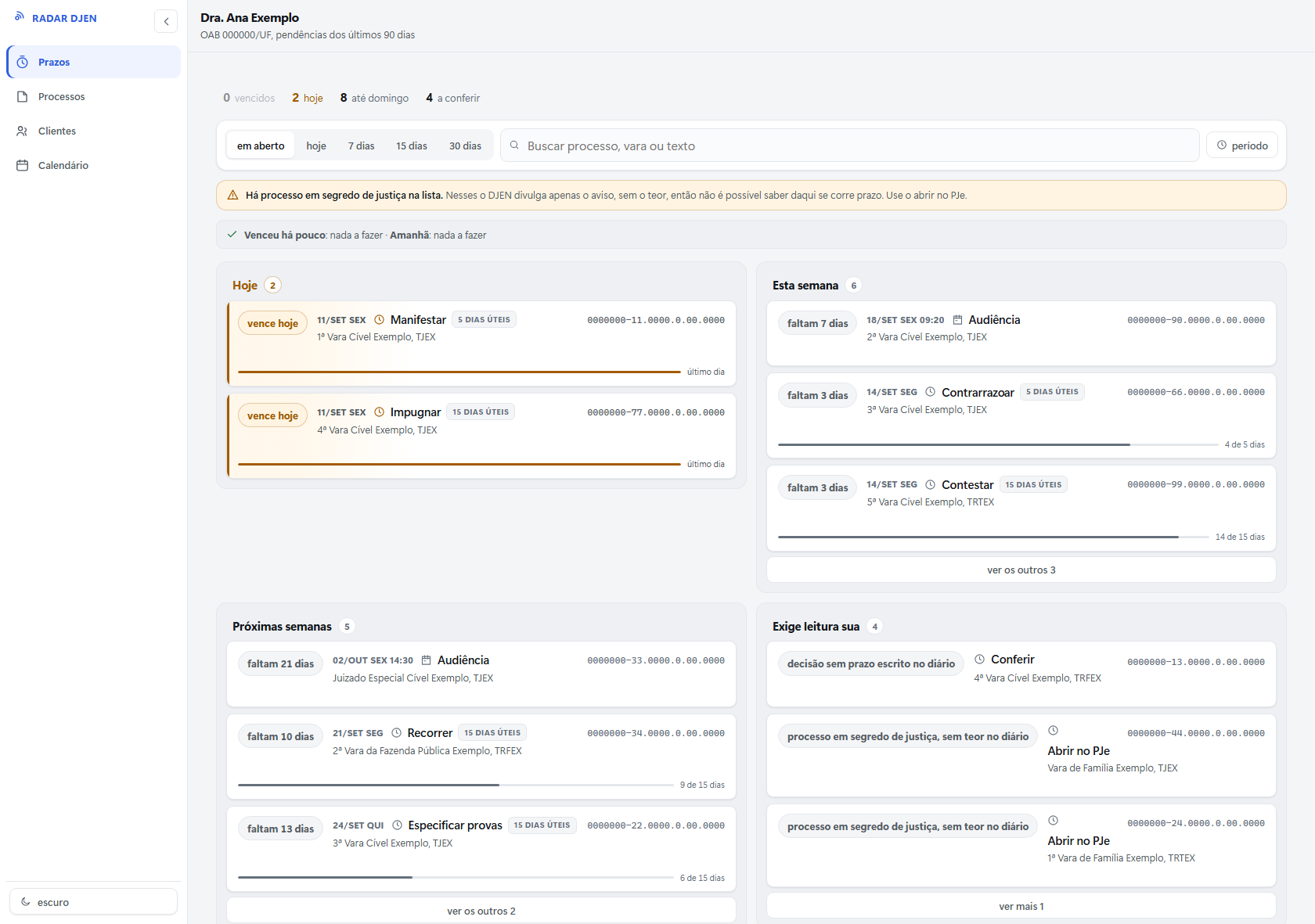Select the '7 dias' filter tab
Image resolution: width=1315 pixels, height=924 pixels.
(362, 146)
